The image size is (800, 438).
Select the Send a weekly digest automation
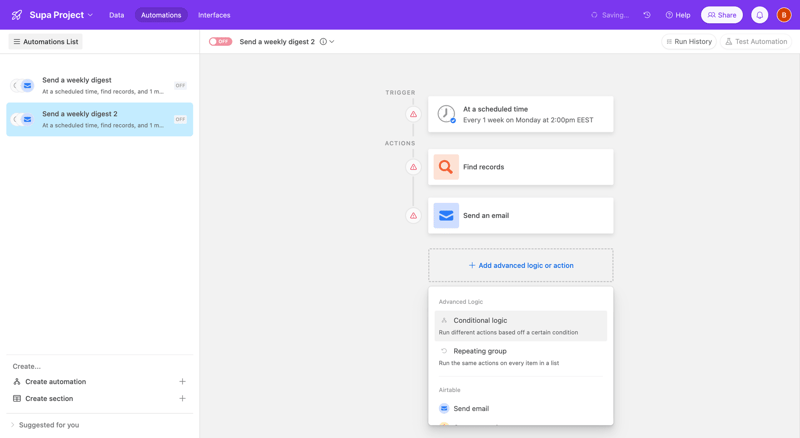[x=99, y=85]
